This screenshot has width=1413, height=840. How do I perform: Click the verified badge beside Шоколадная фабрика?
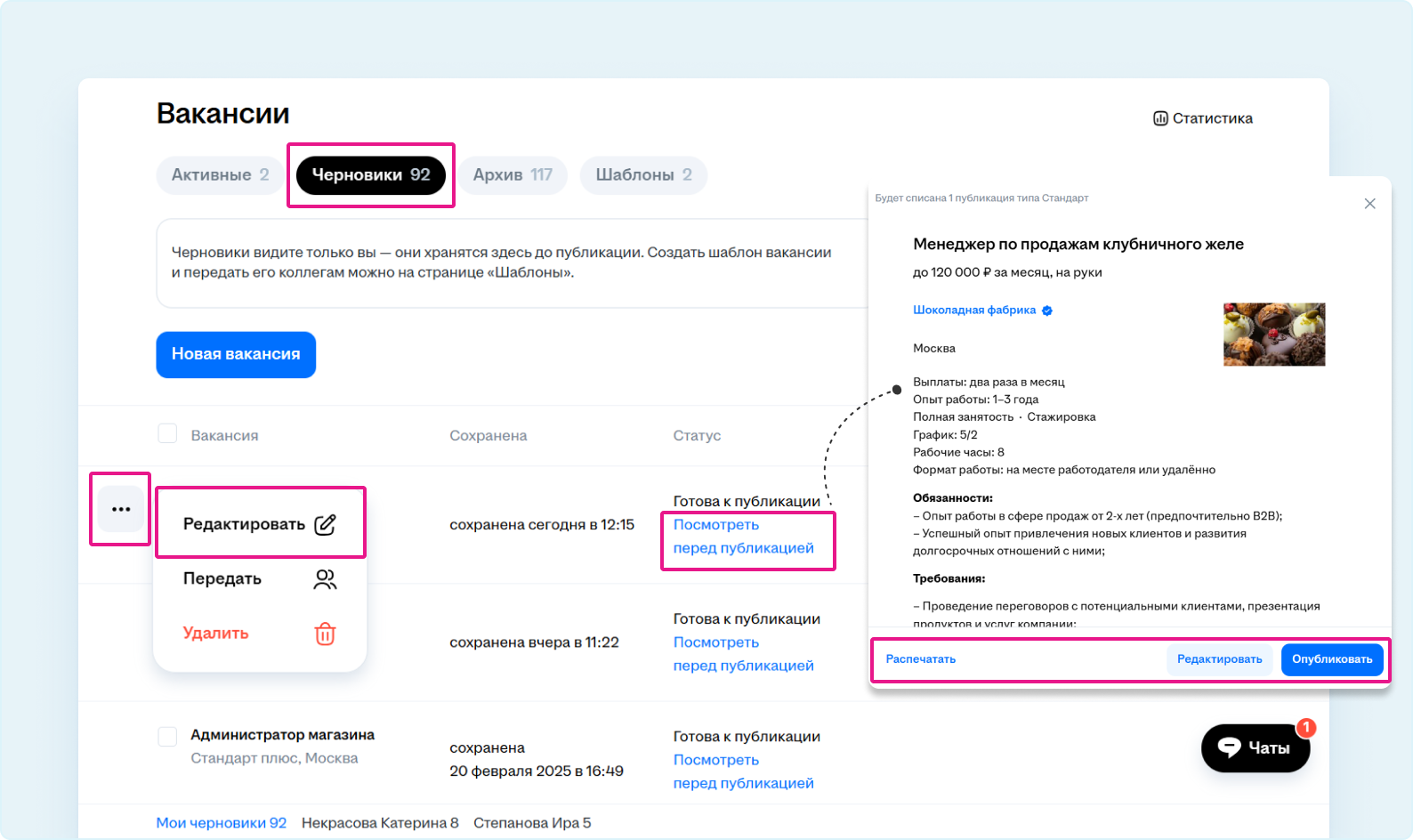click(1047, 311)
